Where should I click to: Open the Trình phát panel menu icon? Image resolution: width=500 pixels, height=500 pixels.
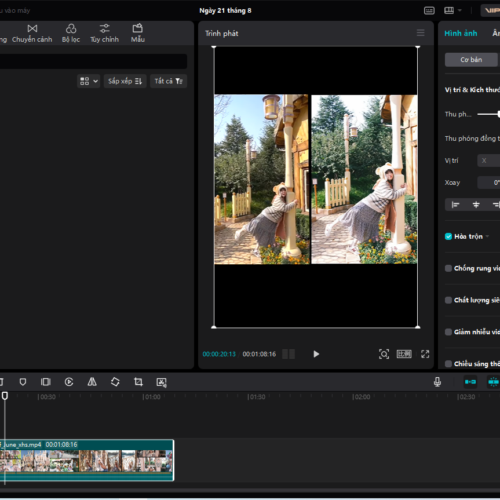[x=420, y=33]
